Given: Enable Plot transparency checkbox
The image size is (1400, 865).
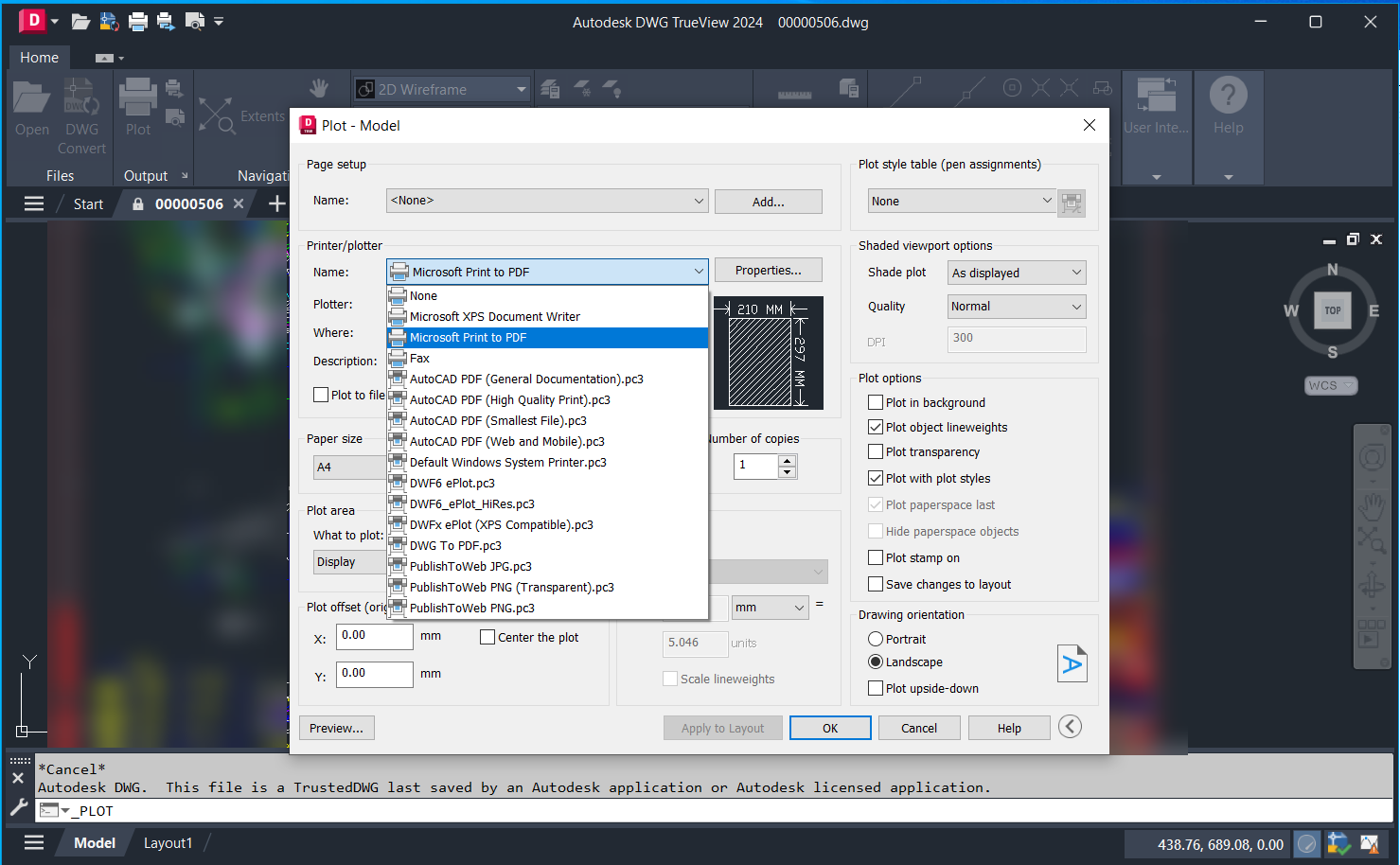Looking at the screenshot, I should [x=876, y=451].
